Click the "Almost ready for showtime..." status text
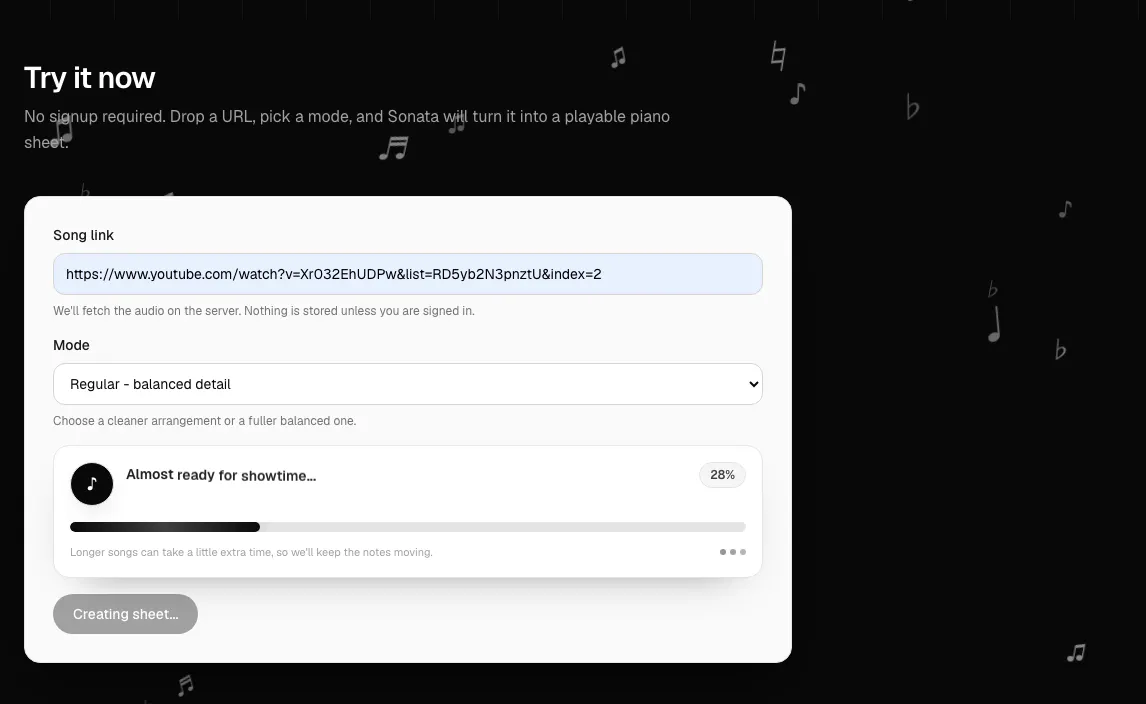This screenshot has height=704, width=1146. click(x=221, y=475)
